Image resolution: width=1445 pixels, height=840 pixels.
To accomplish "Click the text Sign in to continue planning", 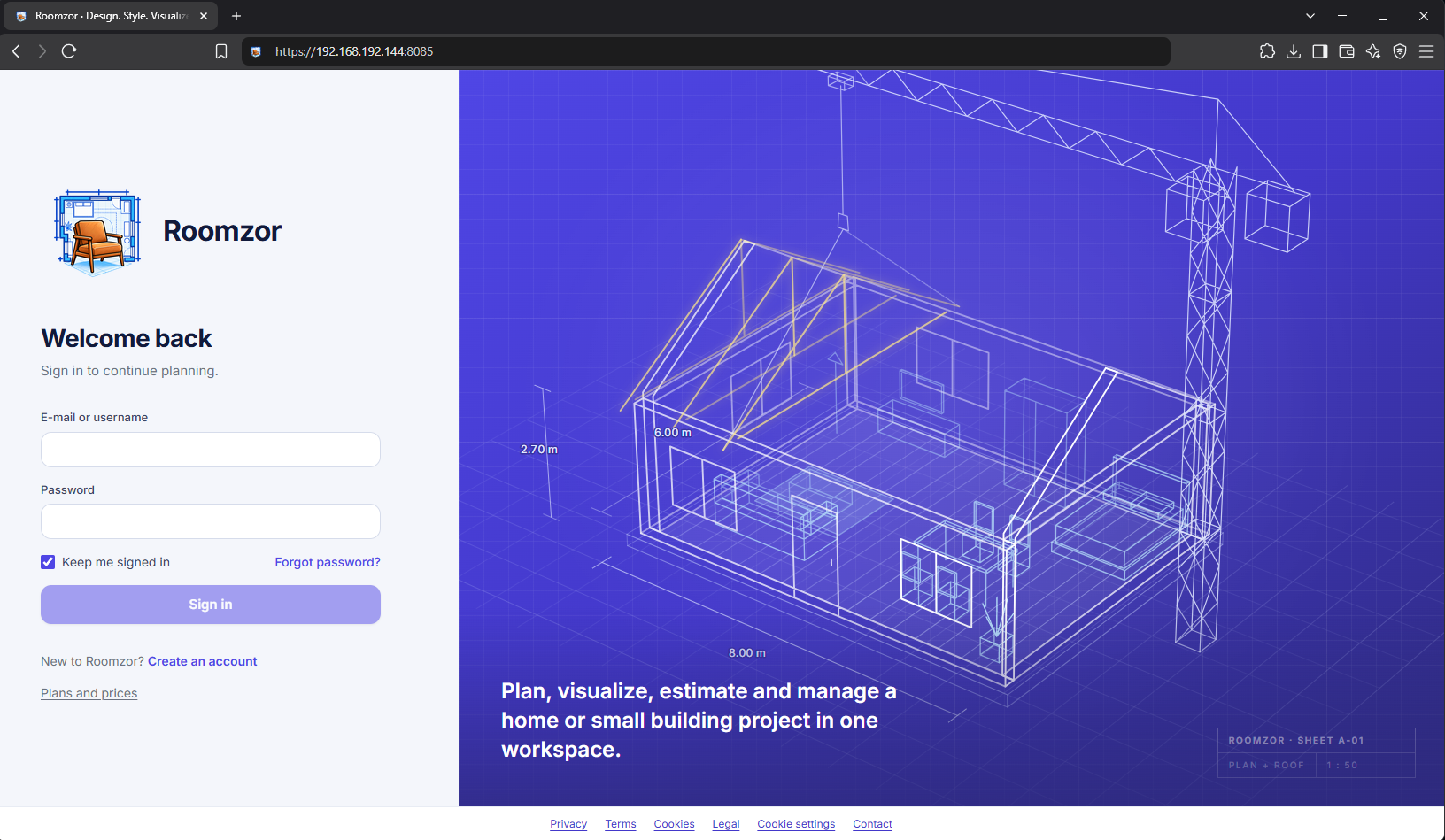I will point(129,371).
